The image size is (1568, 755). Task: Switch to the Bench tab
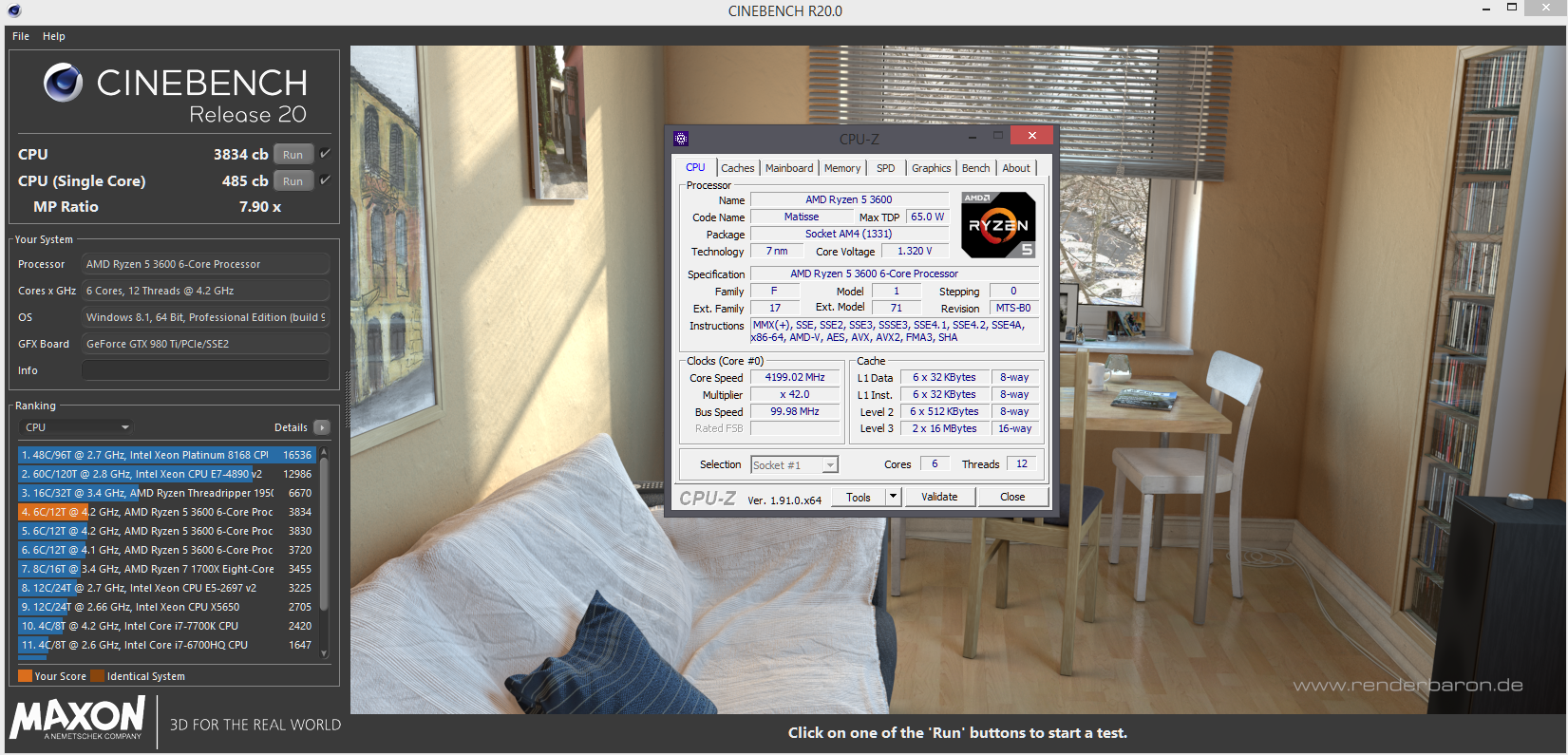pyautogui.click(x=976, y=168)
